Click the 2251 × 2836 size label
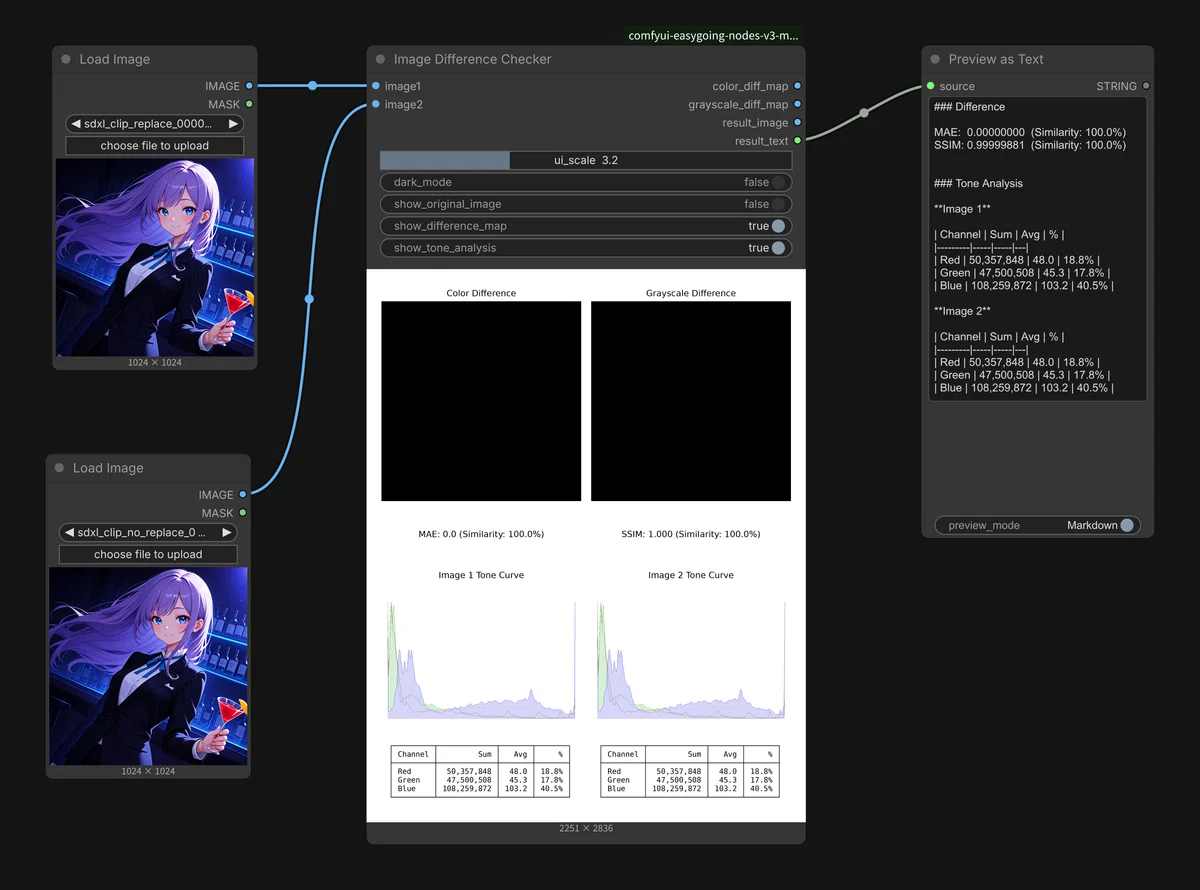The width and height of the screenshot is (1200, 890). [x=586, y=829]
